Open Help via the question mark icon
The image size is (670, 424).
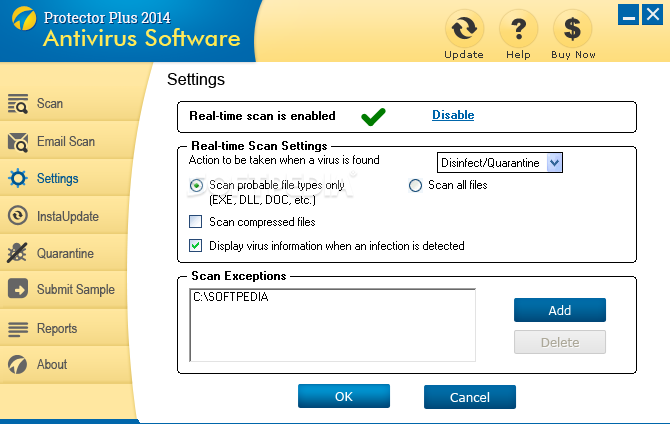point(518,28)
